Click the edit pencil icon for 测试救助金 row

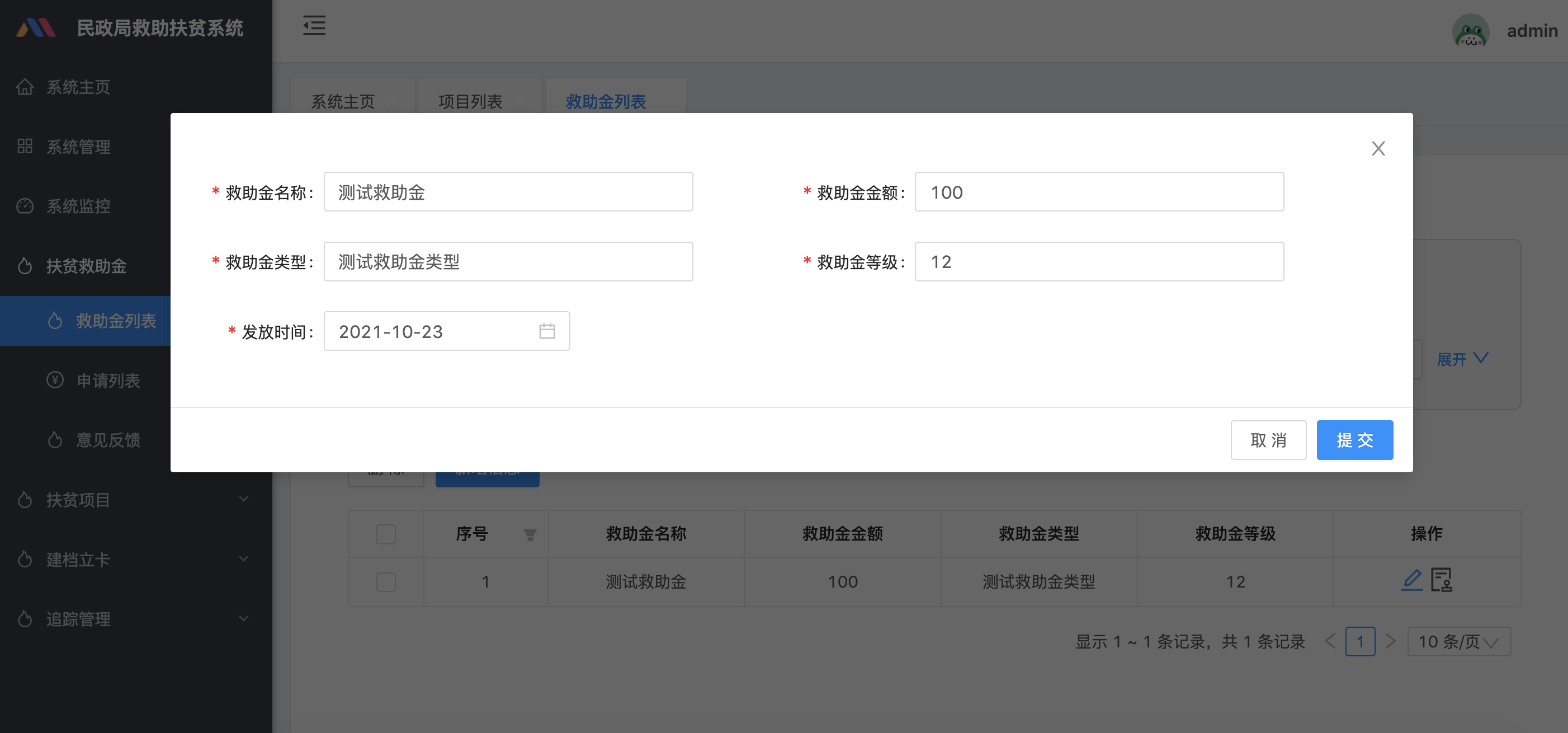tap(1411, 580)
